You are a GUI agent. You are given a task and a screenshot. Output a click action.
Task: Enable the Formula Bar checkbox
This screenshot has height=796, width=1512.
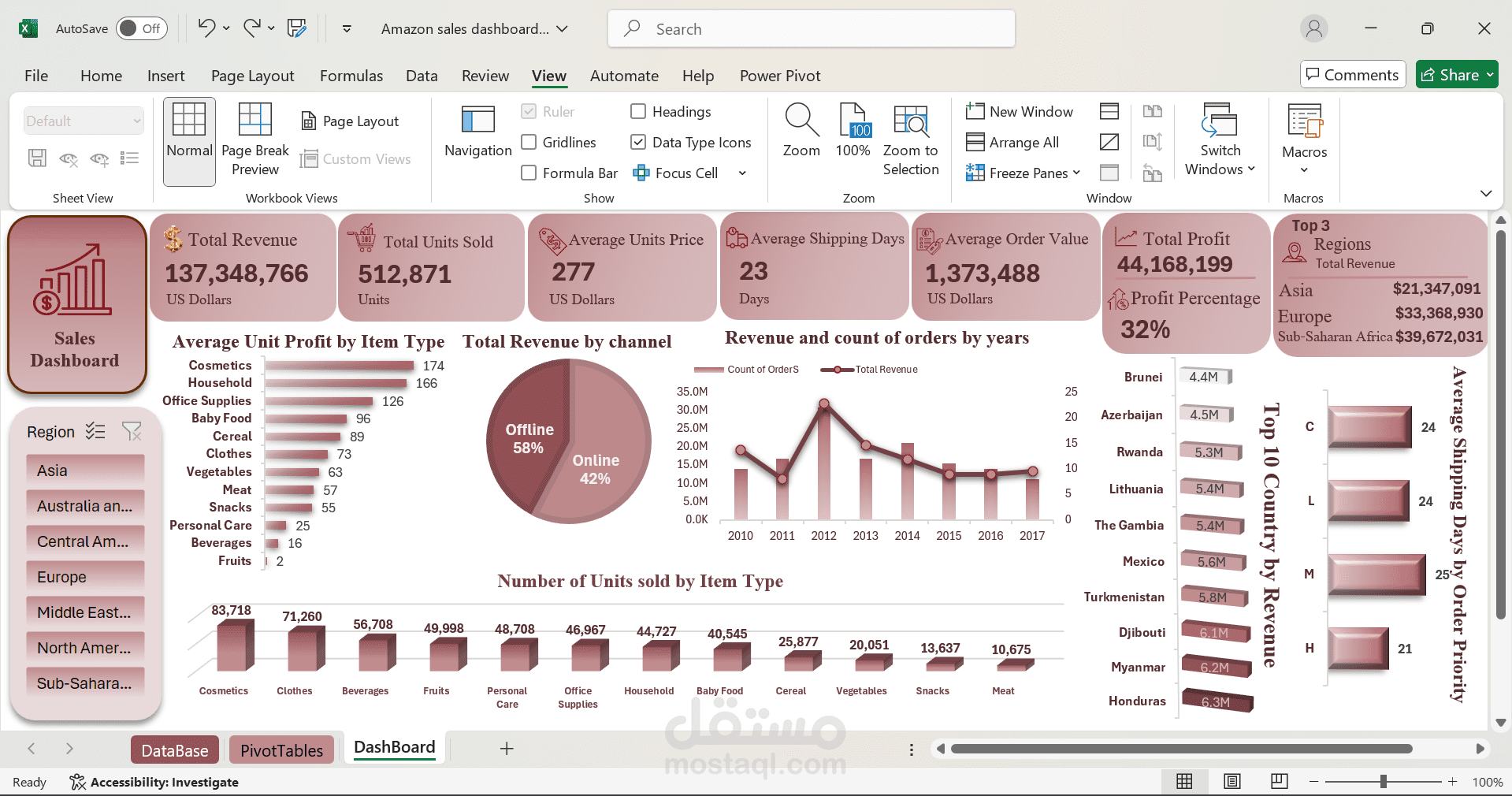[529, 173]
